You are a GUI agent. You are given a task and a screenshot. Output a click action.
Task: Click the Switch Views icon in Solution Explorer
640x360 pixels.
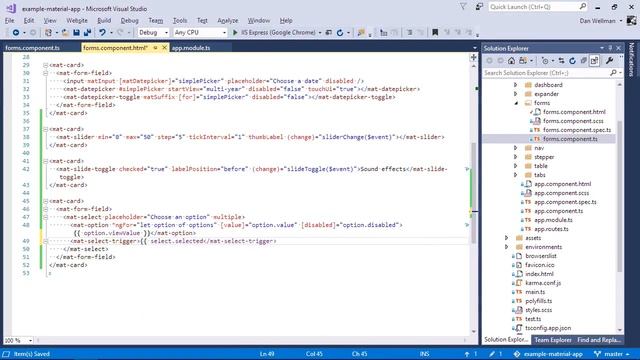(x=523, y=61)
